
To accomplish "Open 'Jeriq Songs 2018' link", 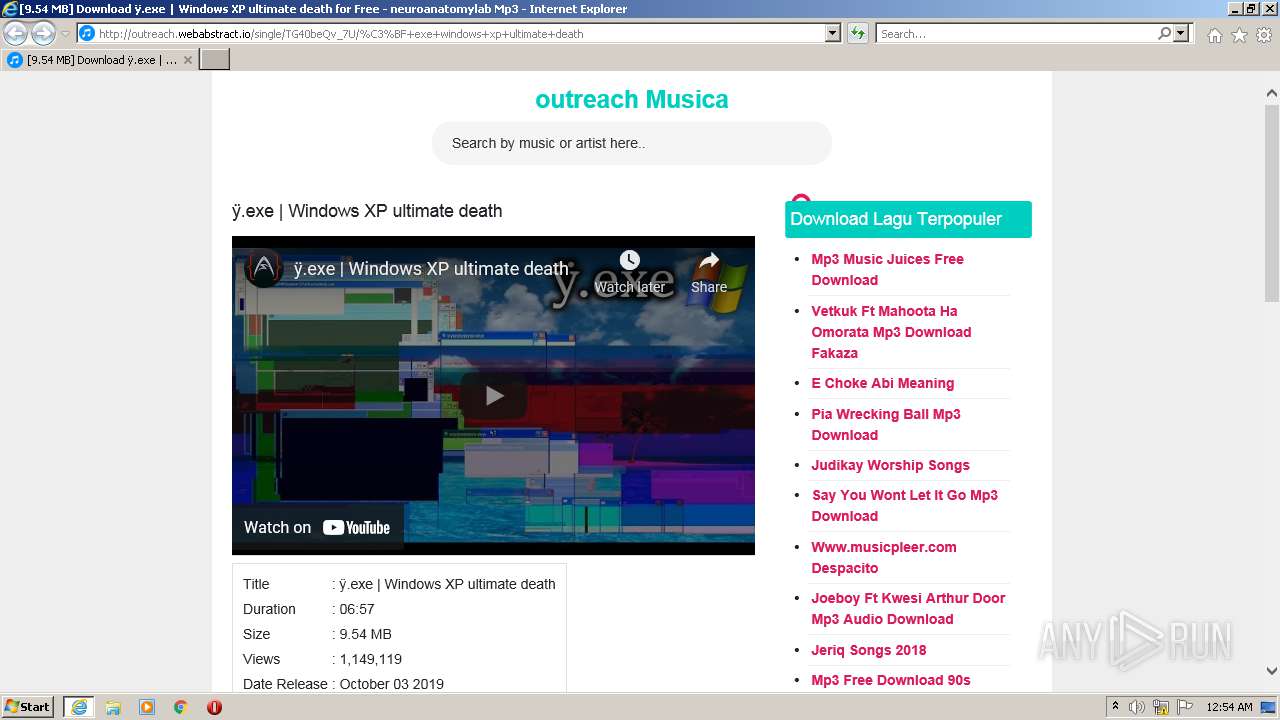I will (x=869, y=650).
